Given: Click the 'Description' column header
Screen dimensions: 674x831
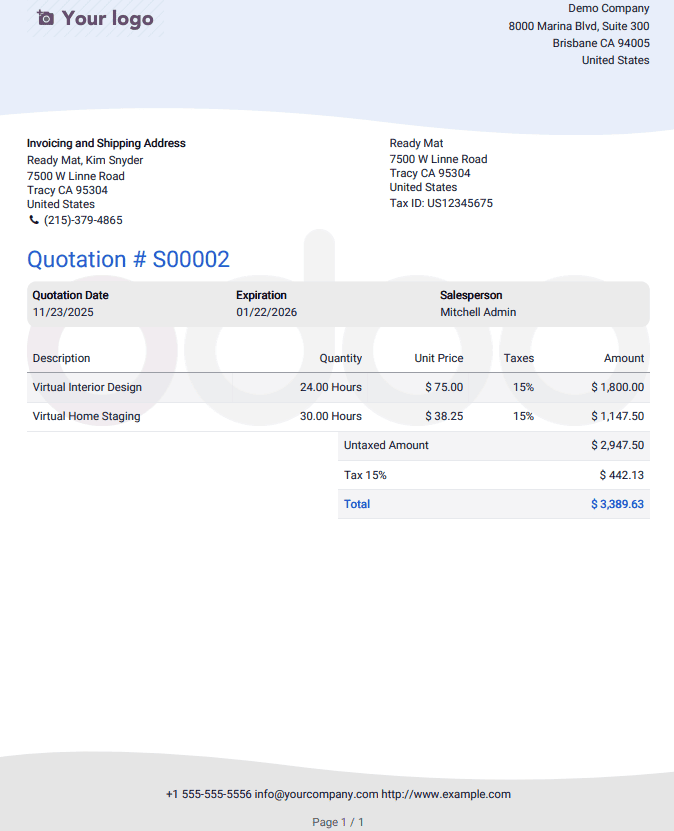Looking at the screenshot, I should pos(61,358).
